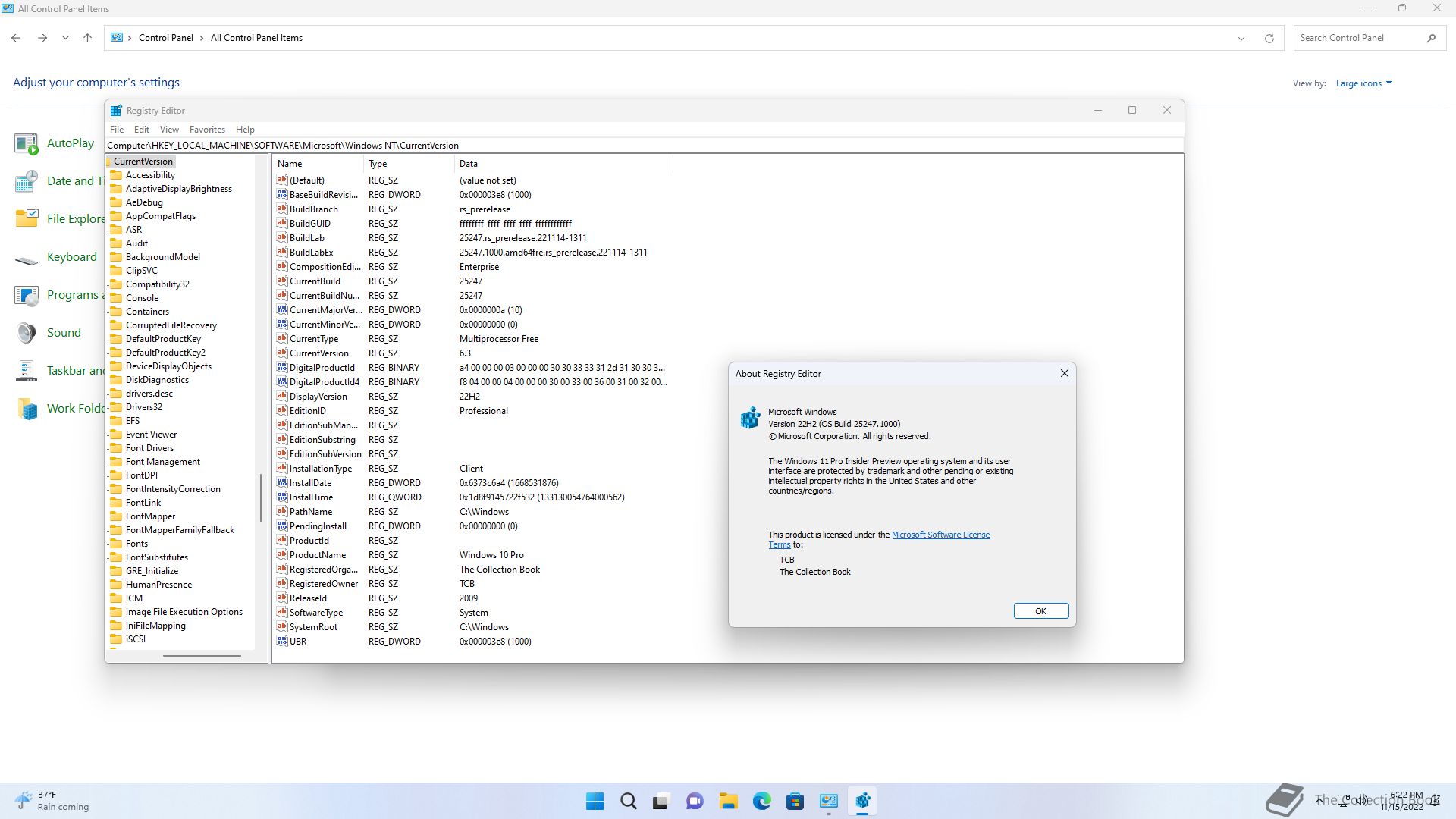Open the weather widget showing 37°F
The width and height of the screenshot is (1456, 819).
52,801
